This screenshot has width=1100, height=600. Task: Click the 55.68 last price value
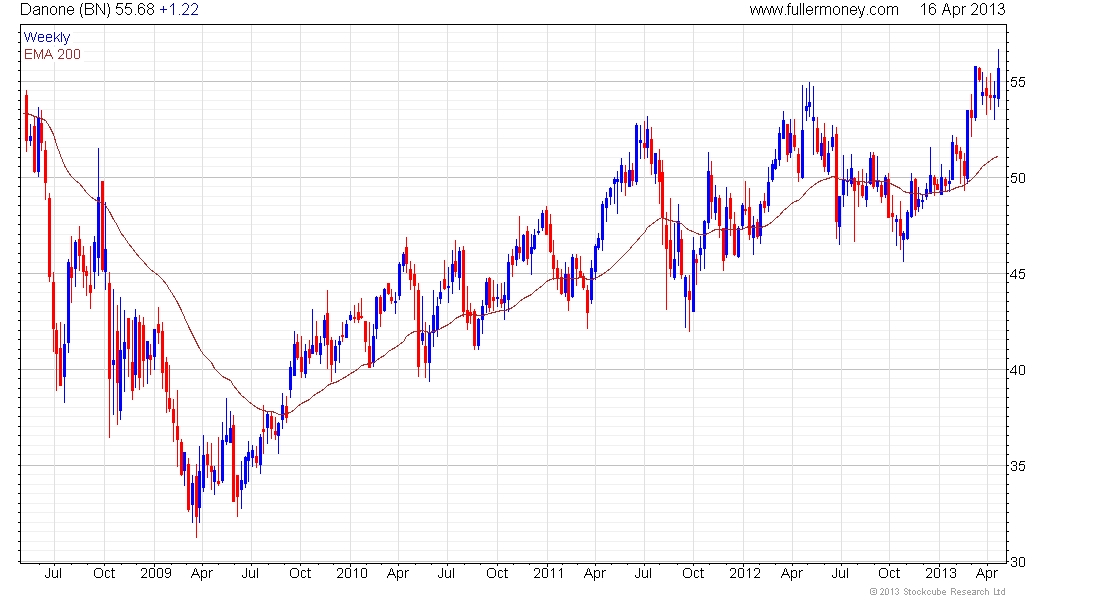135,10
